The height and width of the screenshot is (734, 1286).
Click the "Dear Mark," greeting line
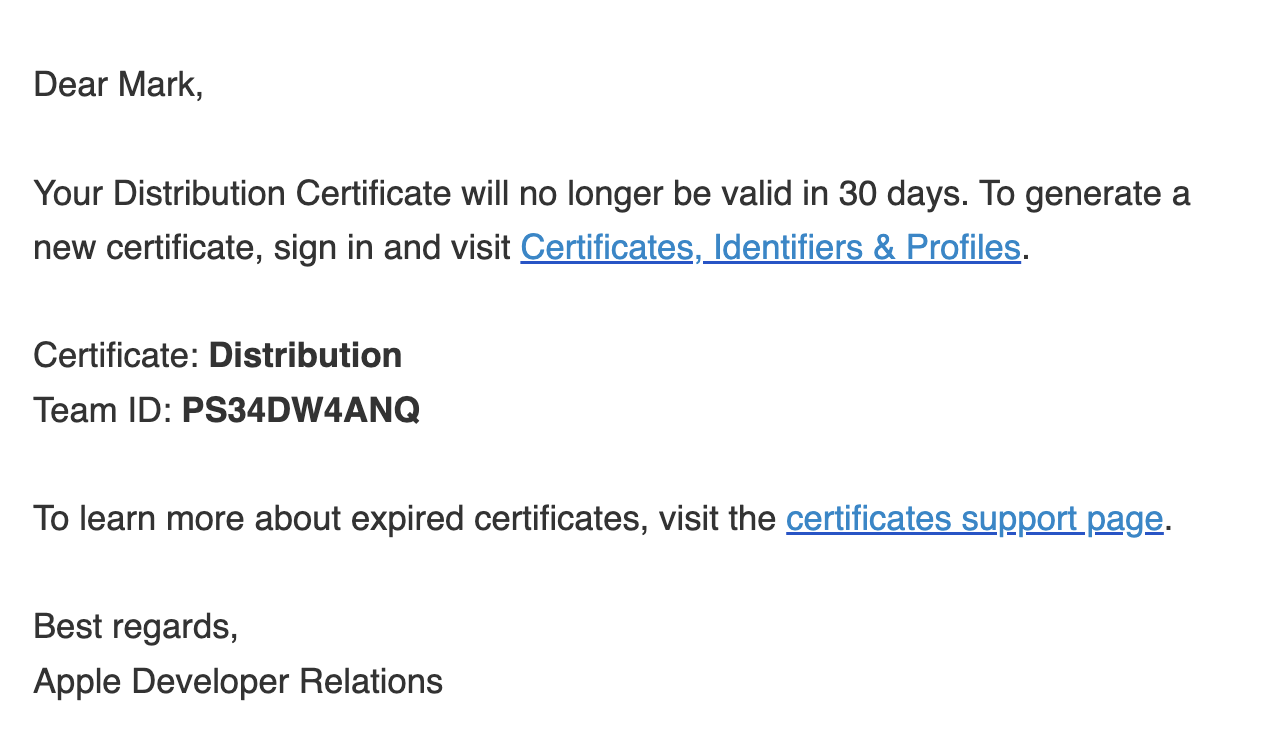pos(118,84)
